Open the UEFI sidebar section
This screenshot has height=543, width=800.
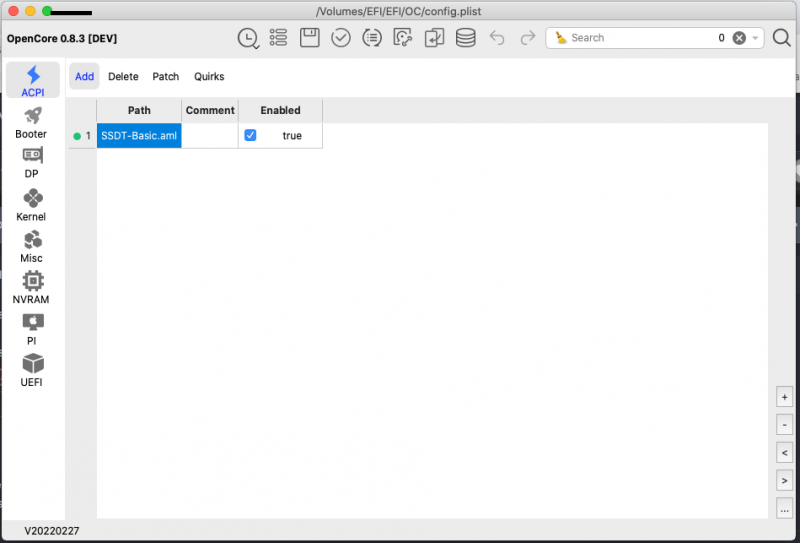31,371
